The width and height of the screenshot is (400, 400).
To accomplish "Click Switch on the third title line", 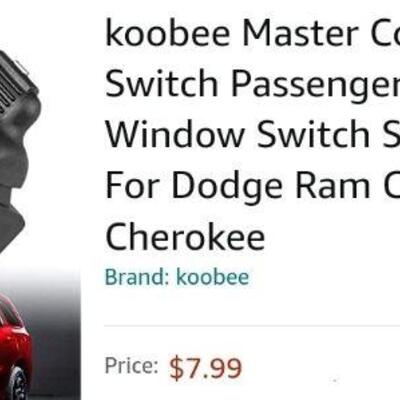I will [314, 134].
